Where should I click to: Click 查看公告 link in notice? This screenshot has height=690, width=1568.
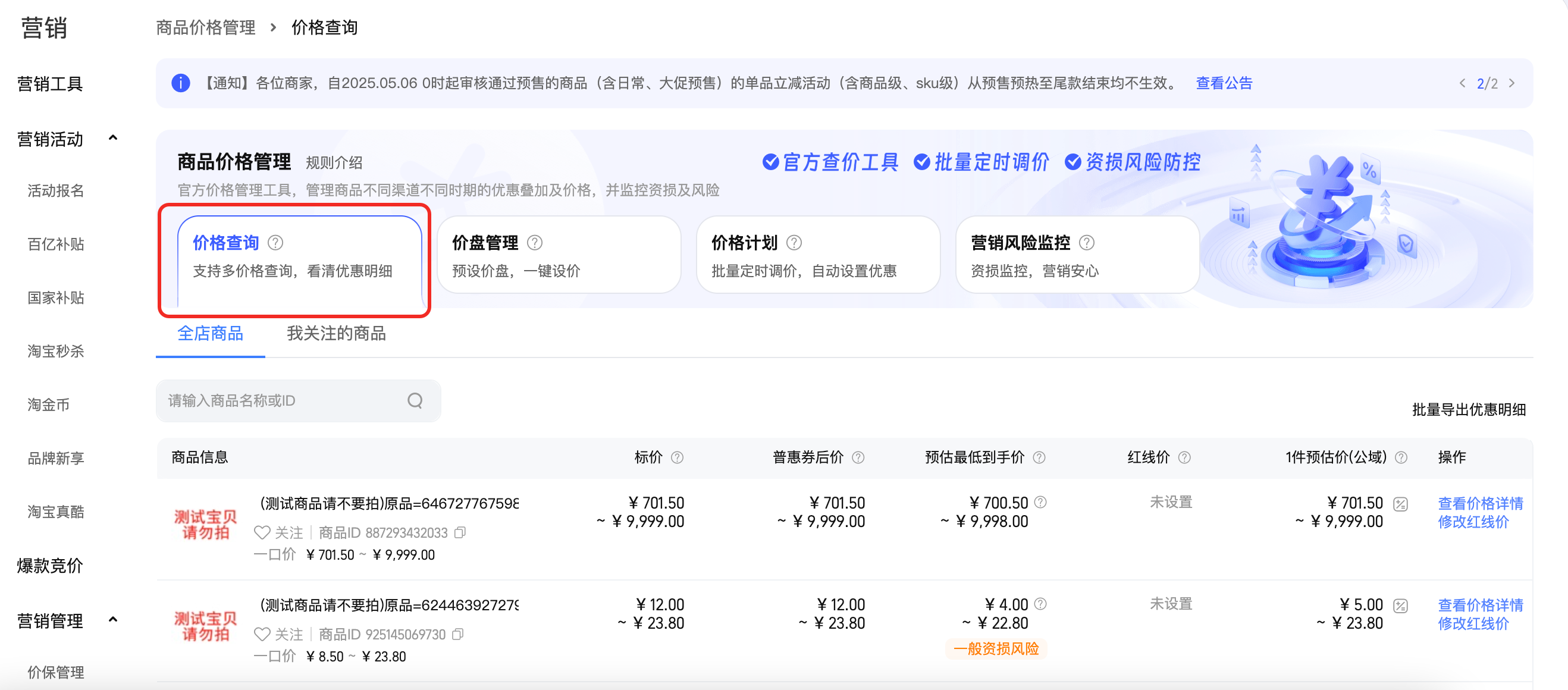pyautogui.click(x=1224, y=83)
